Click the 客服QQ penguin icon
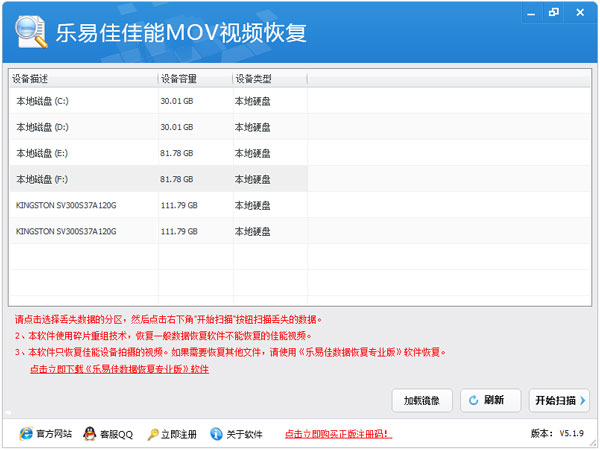Viewport: 600px width, 450px height. 88,434
